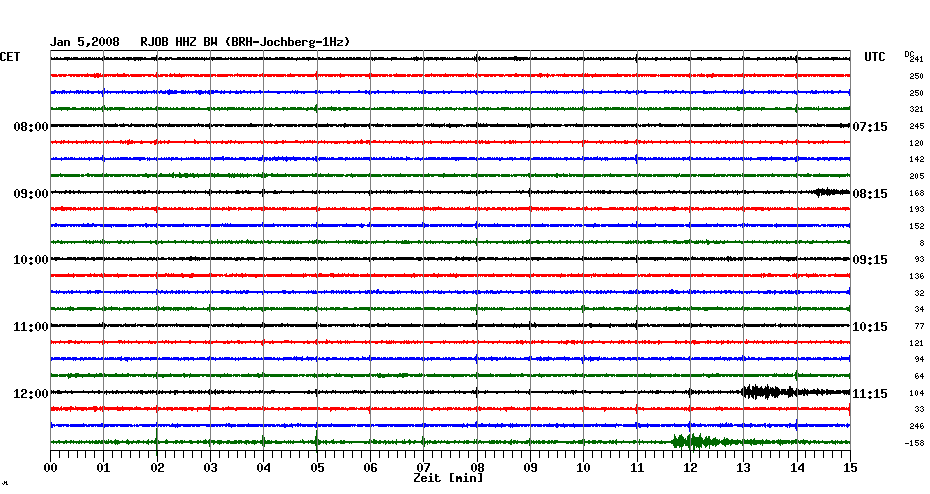The image size is (930, 494).
Task: Select DC value 193
Action: pos(916,209)
